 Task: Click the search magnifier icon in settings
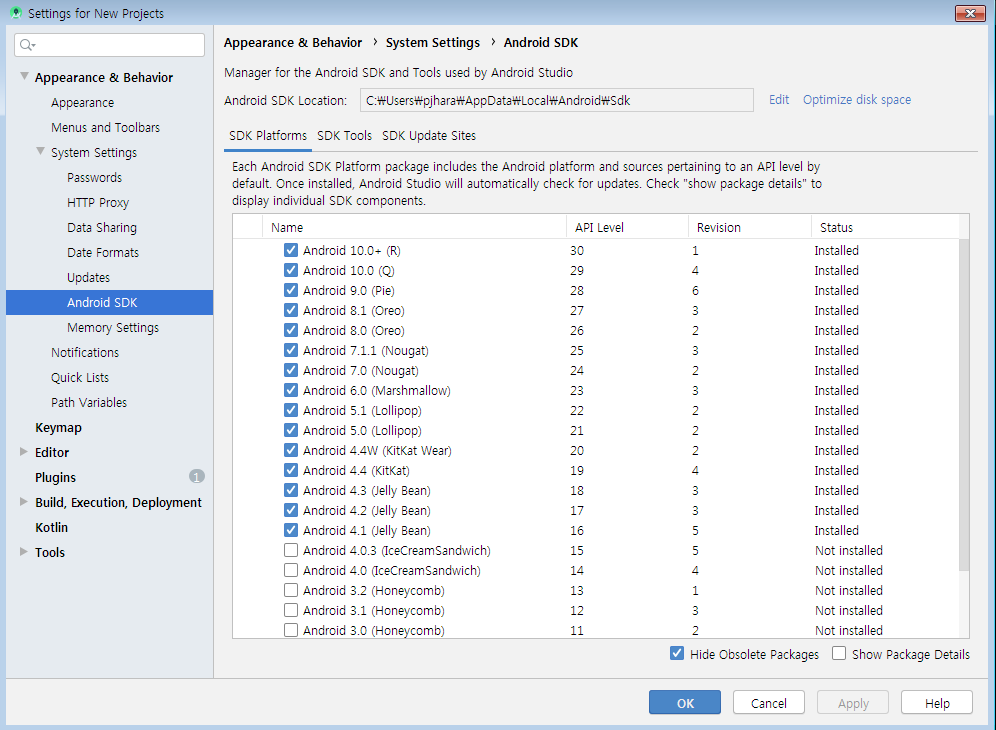[x=27, y=44]
